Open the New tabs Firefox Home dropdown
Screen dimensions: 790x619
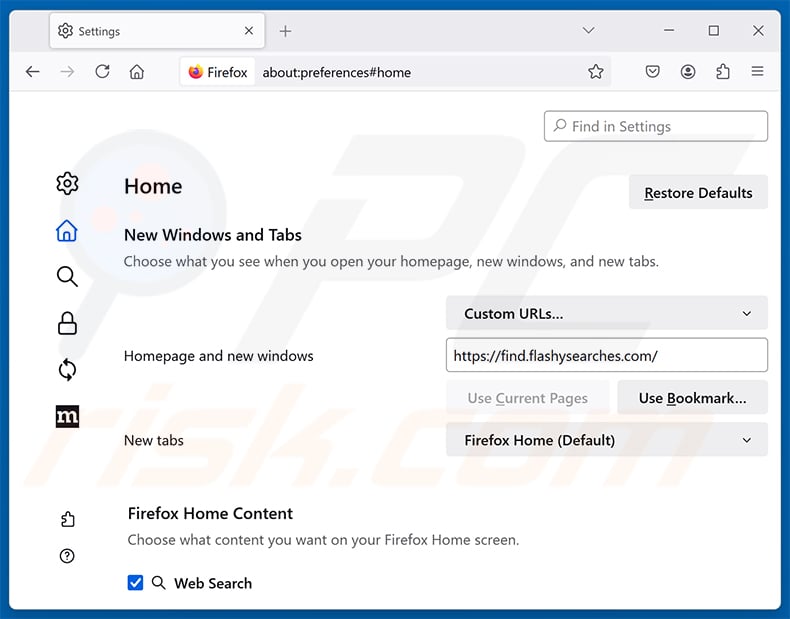pyautogui.click(x=607, y=440)
